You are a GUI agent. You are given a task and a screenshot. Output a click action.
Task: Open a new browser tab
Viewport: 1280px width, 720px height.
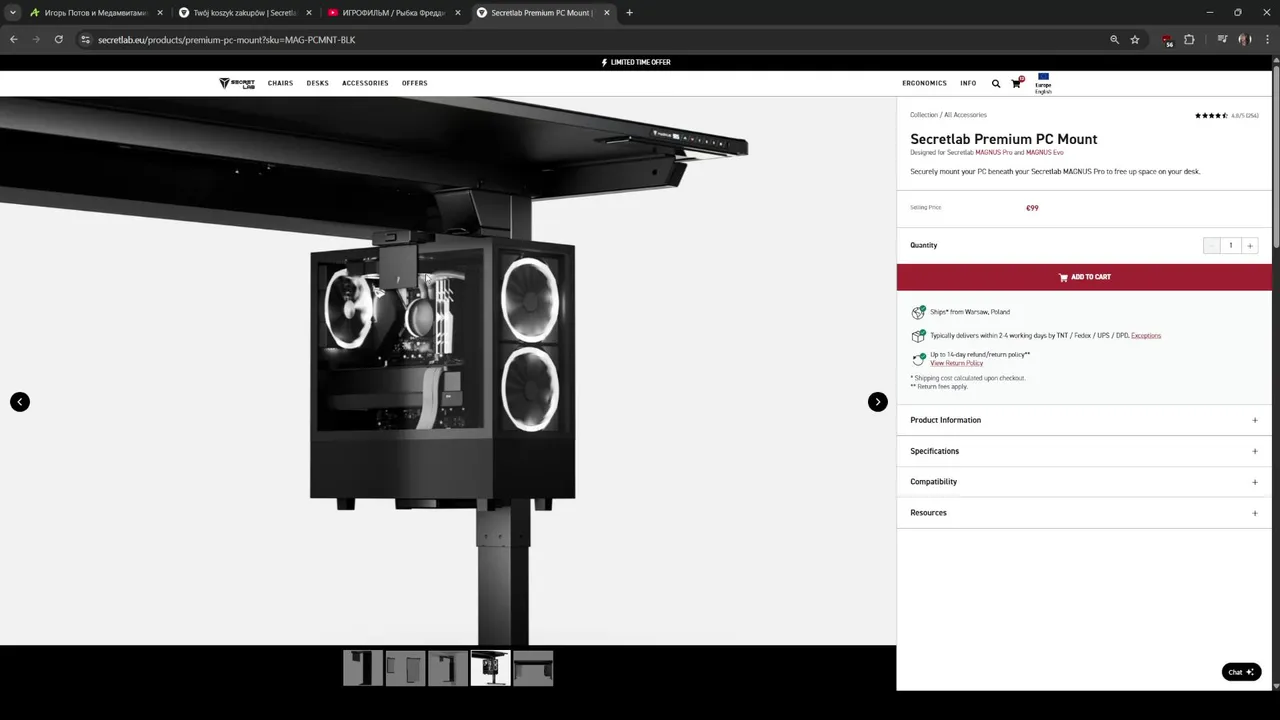click(629, 13)
